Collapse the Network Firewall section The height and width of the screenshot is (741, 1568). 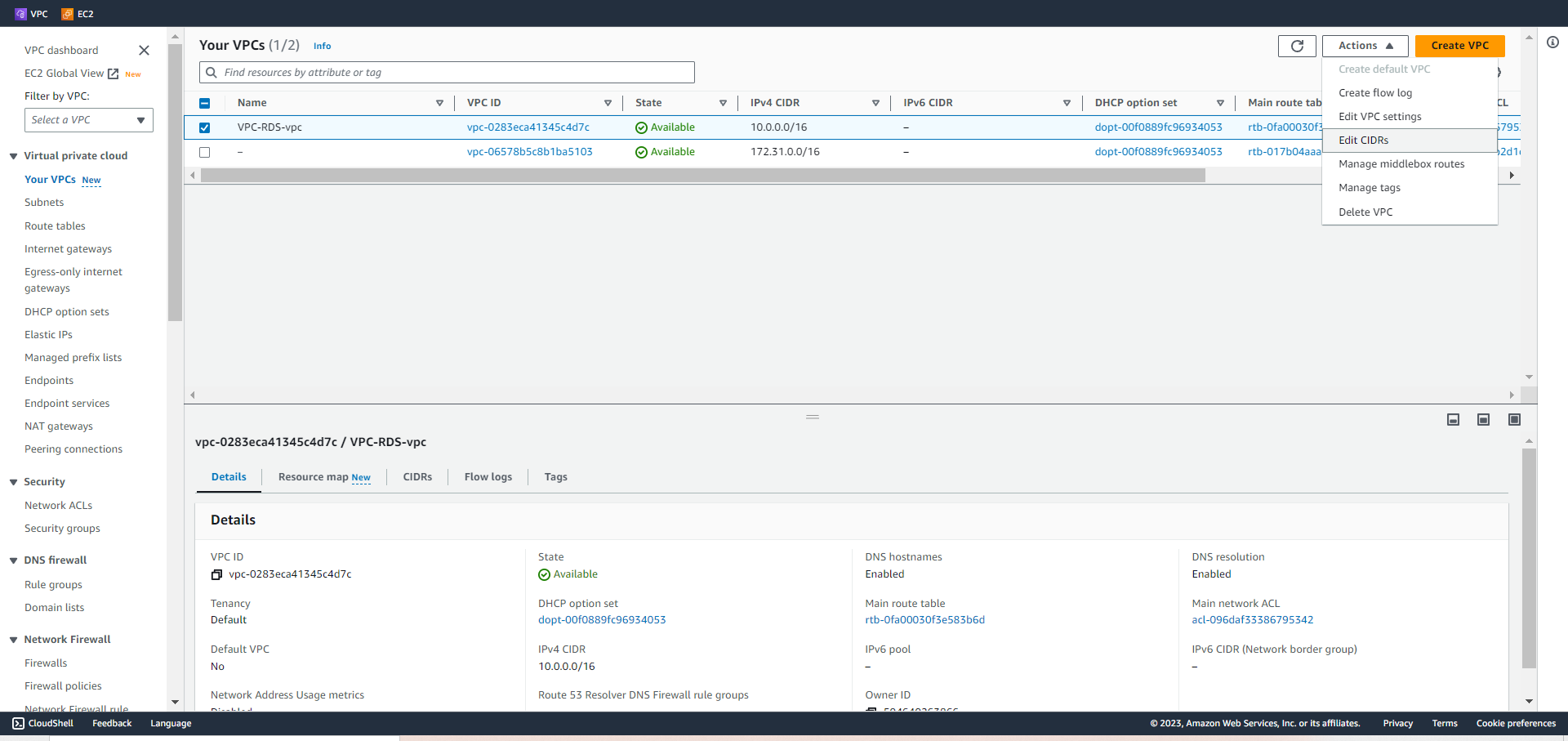[x=13, y=640]
